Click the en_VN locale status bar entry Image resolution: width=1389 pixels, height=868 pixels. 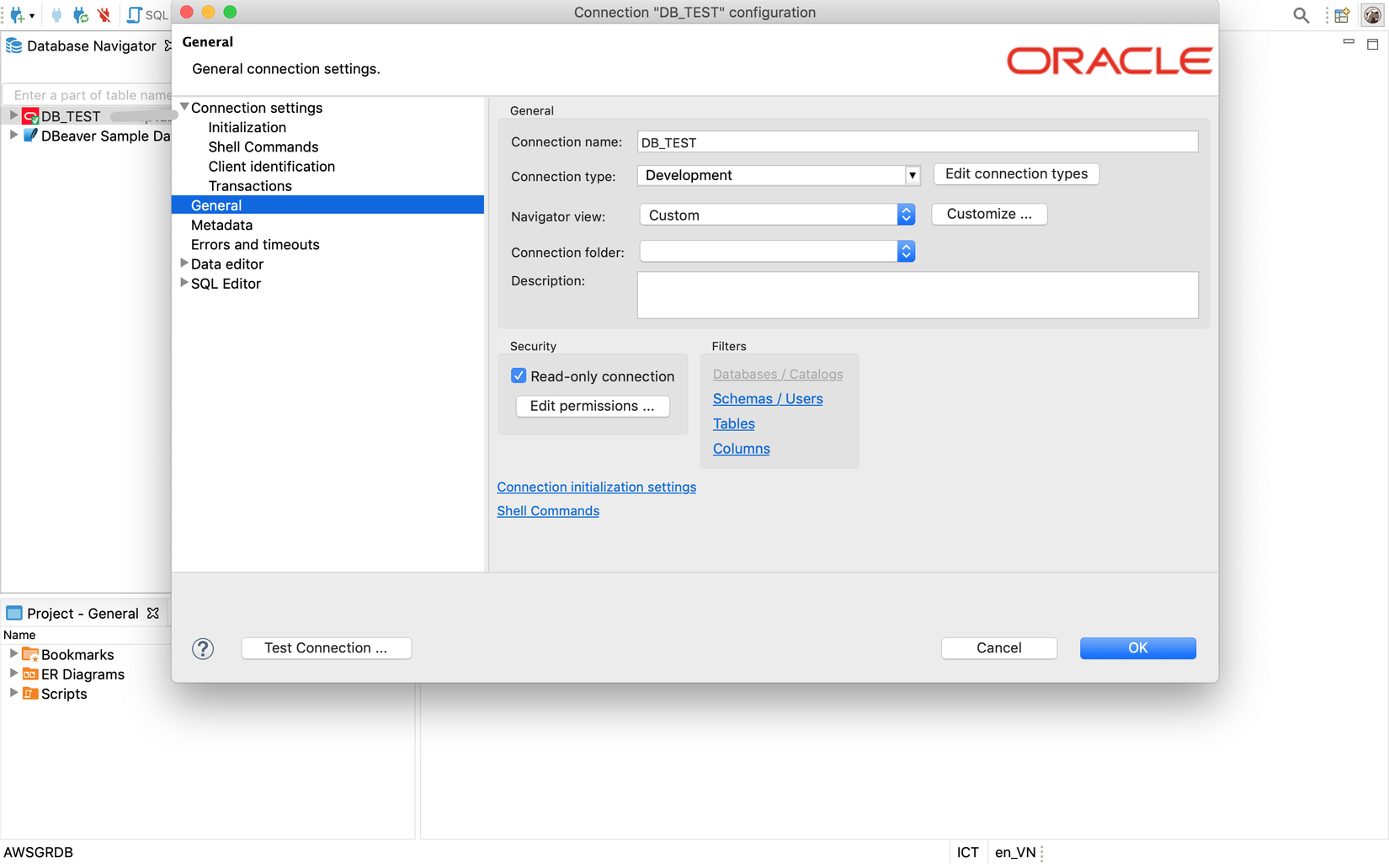tap(1015, 852)
